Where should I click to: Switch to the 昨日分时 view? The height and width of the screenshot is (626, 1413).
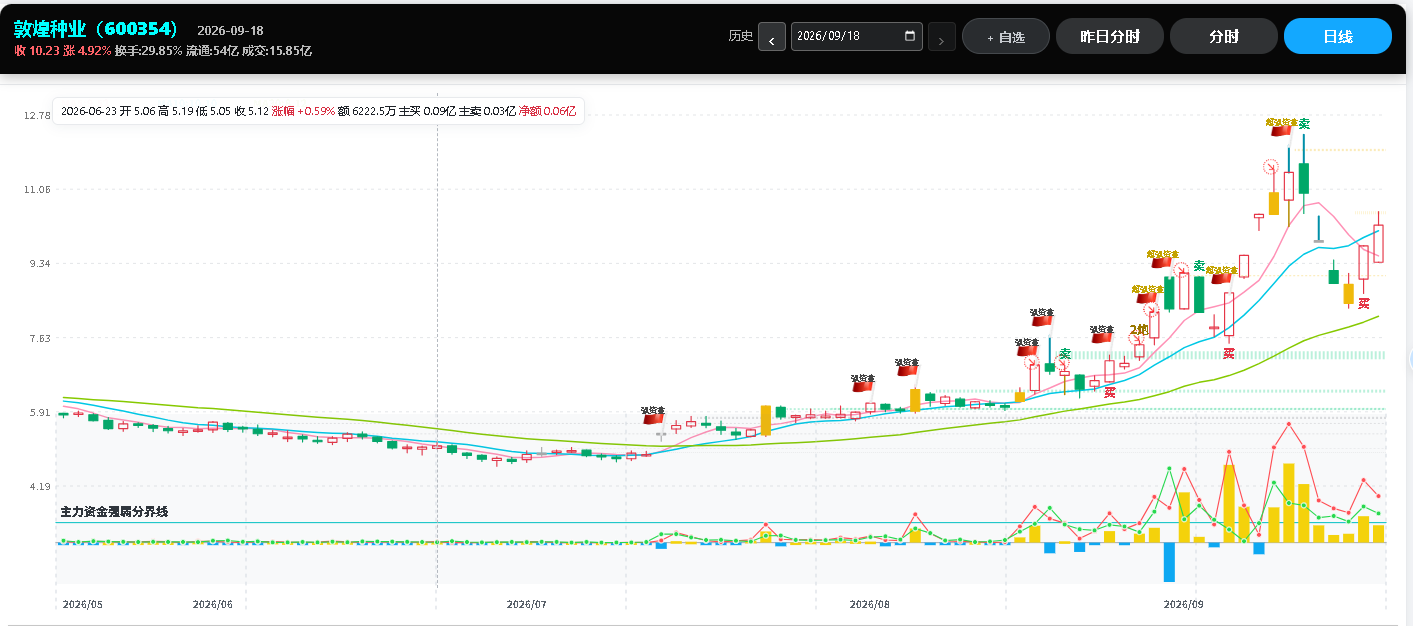(x=1110, y=36)
